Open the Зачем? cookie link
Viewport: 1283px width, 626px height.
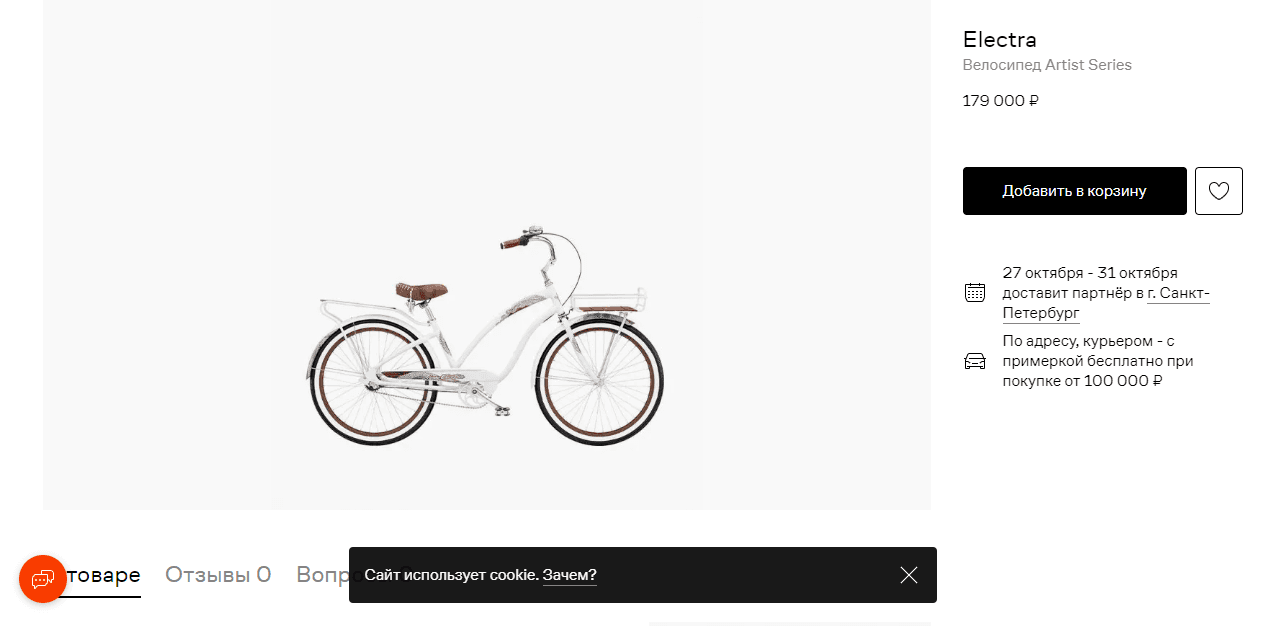coord(570,575)
